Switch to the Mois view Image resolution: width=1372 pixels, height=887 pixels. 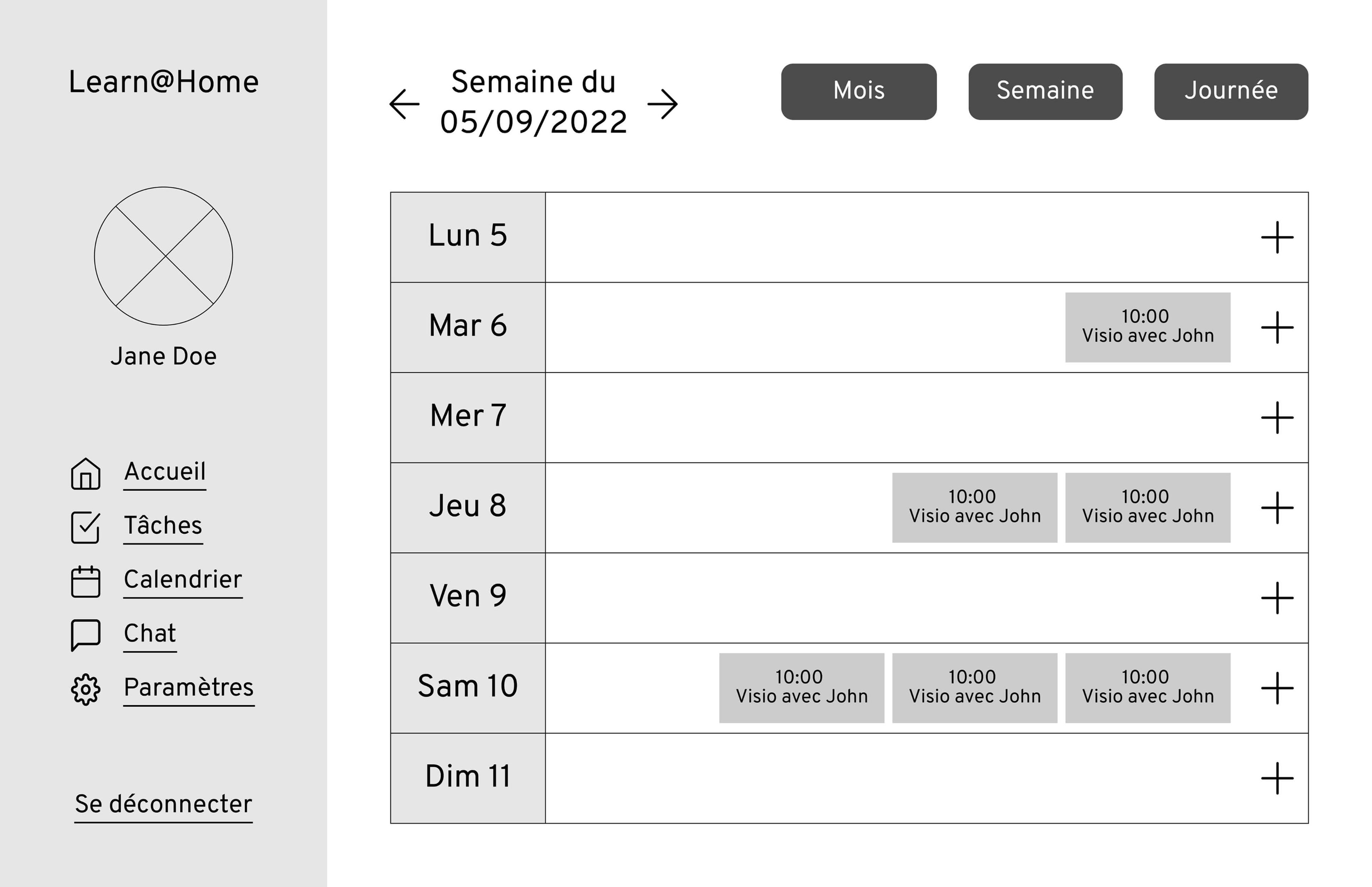point(858,91)
